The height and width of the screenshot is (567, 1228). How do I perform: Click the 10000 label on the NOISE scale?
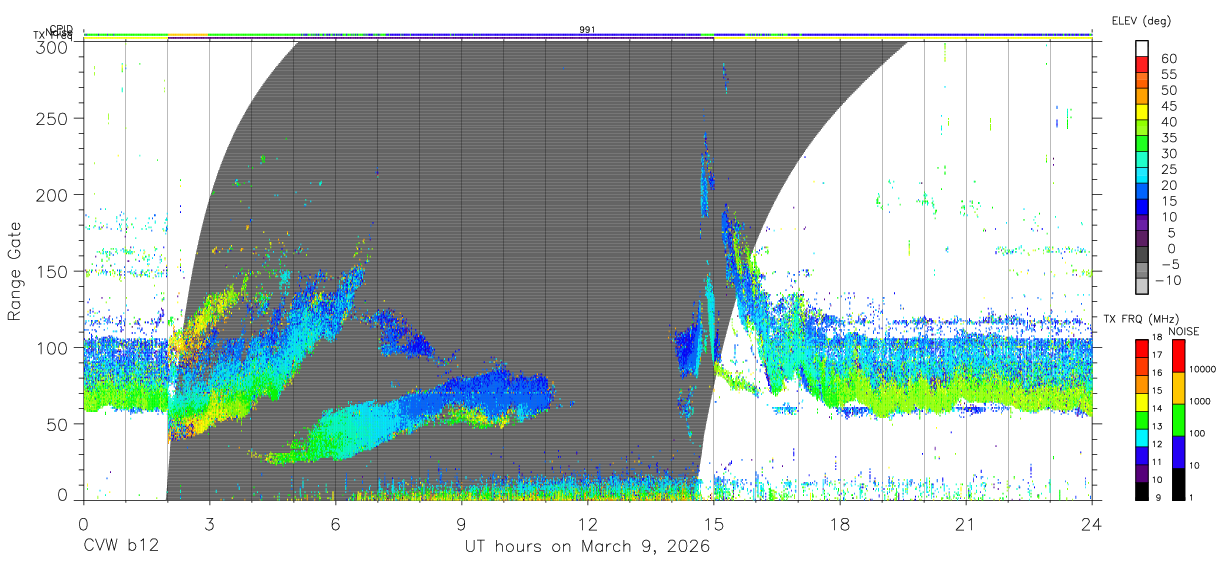tap(1204, 370)
